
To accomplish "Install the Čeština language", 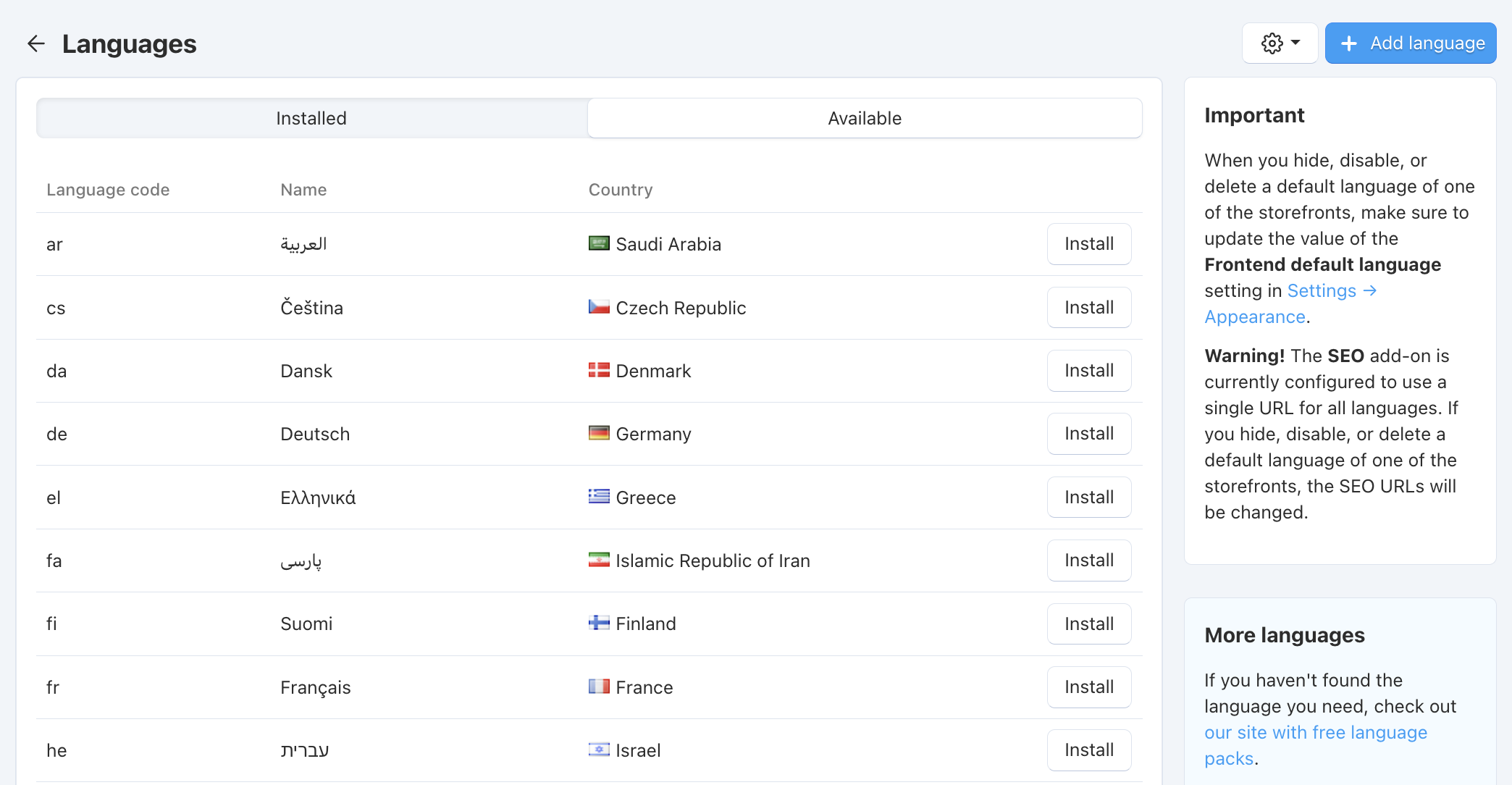I will [1089, 308].
